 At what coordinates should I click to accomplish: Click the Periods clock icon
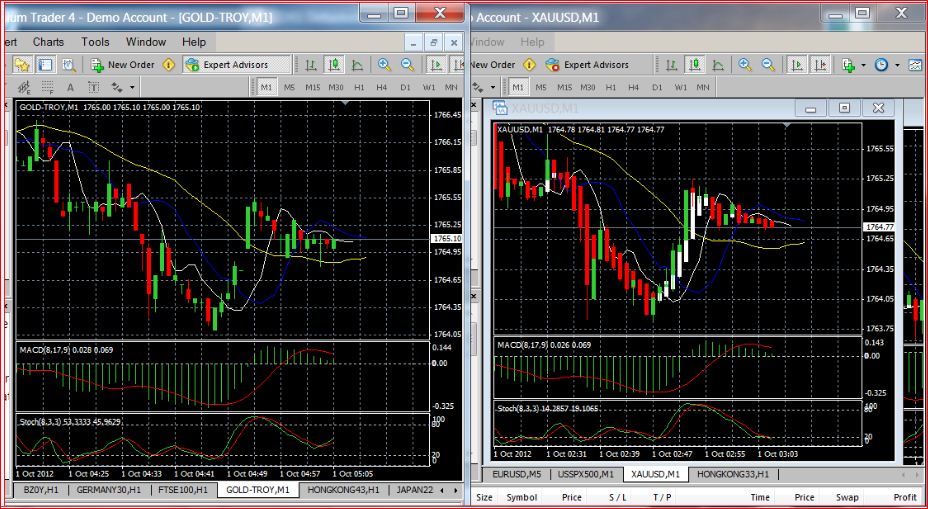point(882,65)
